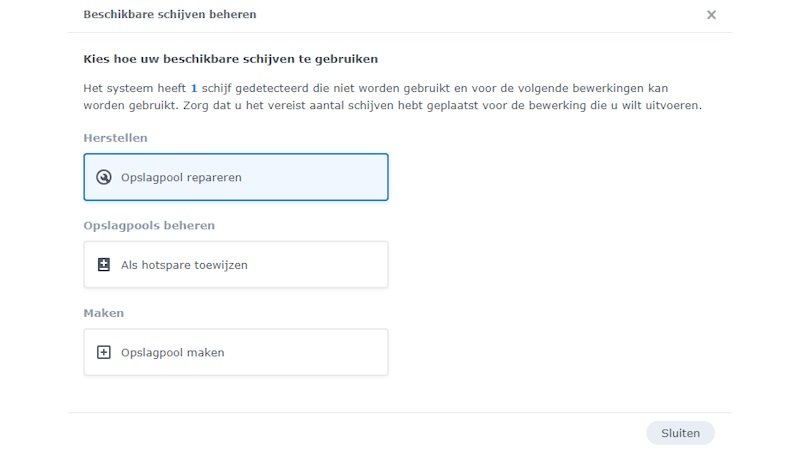
Task: Pick the Opslagpool maken option card
Action: click(x=236, y=353)
